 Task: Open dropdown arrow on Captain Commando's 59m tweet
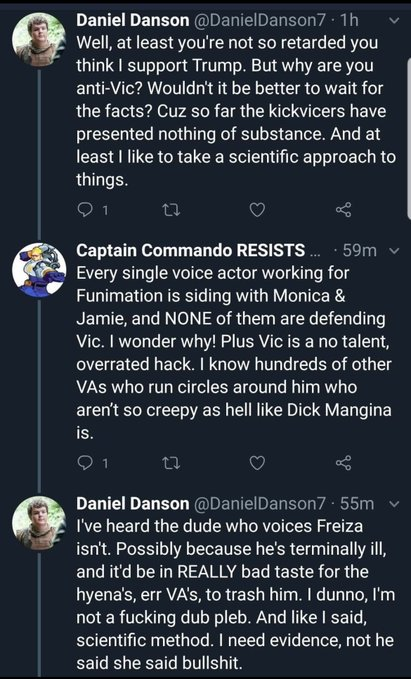tap(394, 250)
